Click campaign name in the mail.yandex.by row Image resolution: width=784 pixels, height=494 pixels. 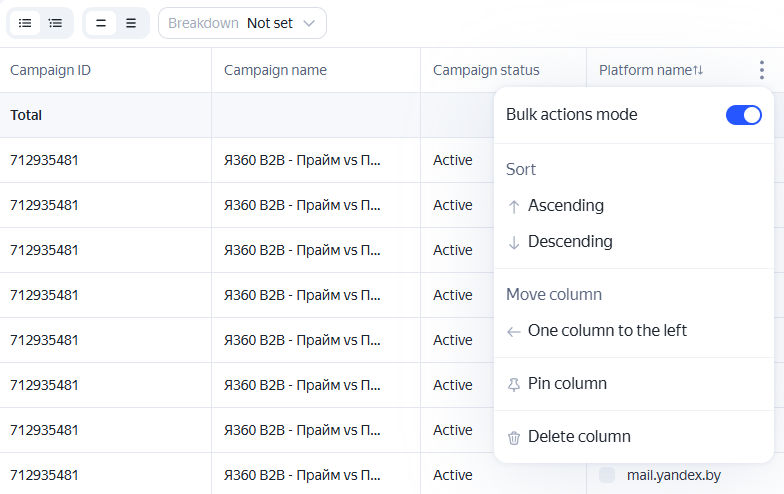pos(302,475)
